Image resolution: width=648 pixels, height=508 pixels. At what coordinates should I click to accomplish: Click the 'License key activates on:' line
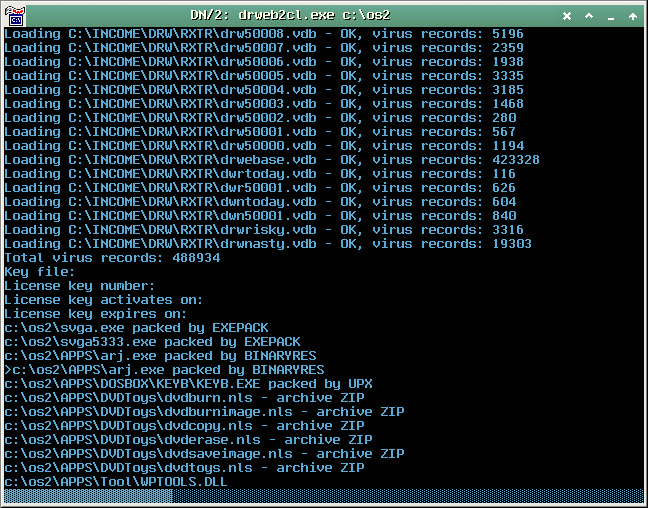click(104, 300)
